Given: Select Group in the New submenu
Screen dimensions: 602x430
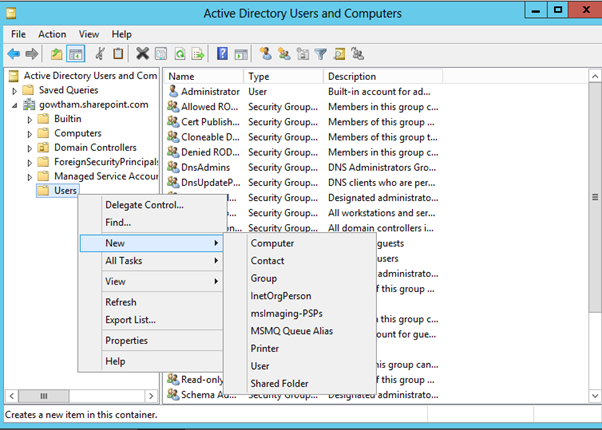Looking at the screenshot, I should pos(264,278).
